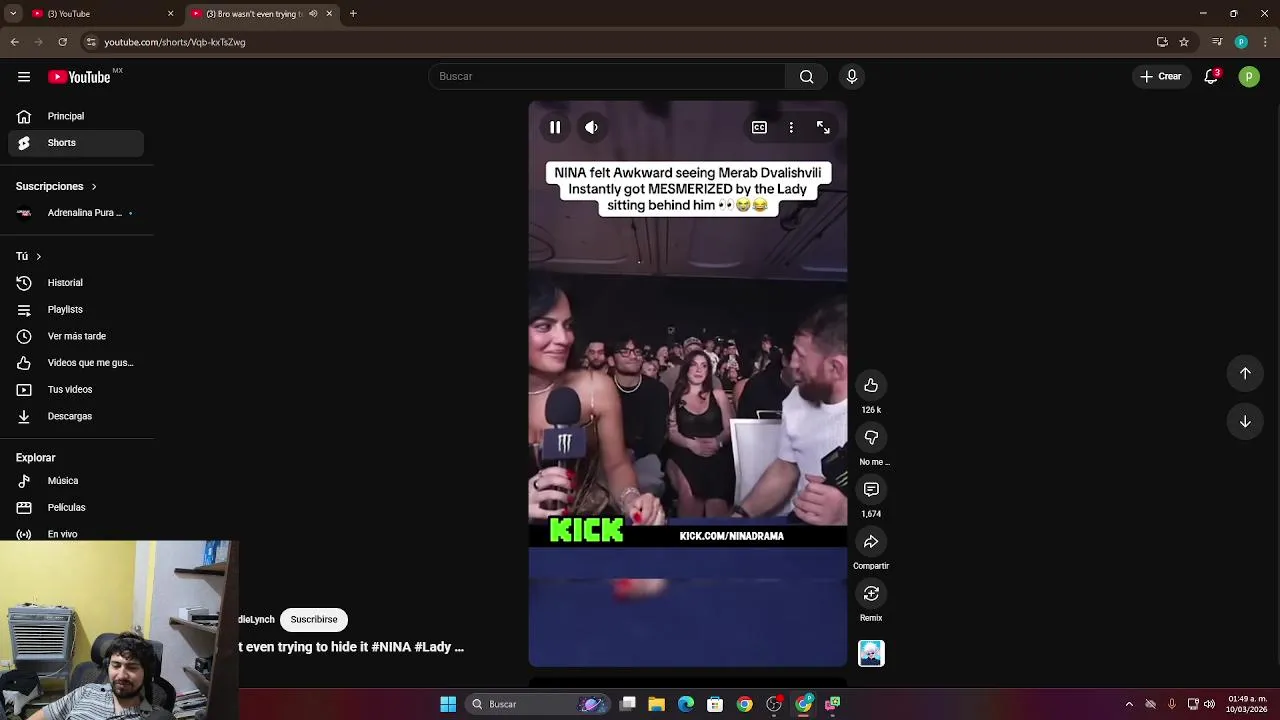The image size is (1280, 720).
Task: Toggle closed captions on the Short
Action: point(759,127)
